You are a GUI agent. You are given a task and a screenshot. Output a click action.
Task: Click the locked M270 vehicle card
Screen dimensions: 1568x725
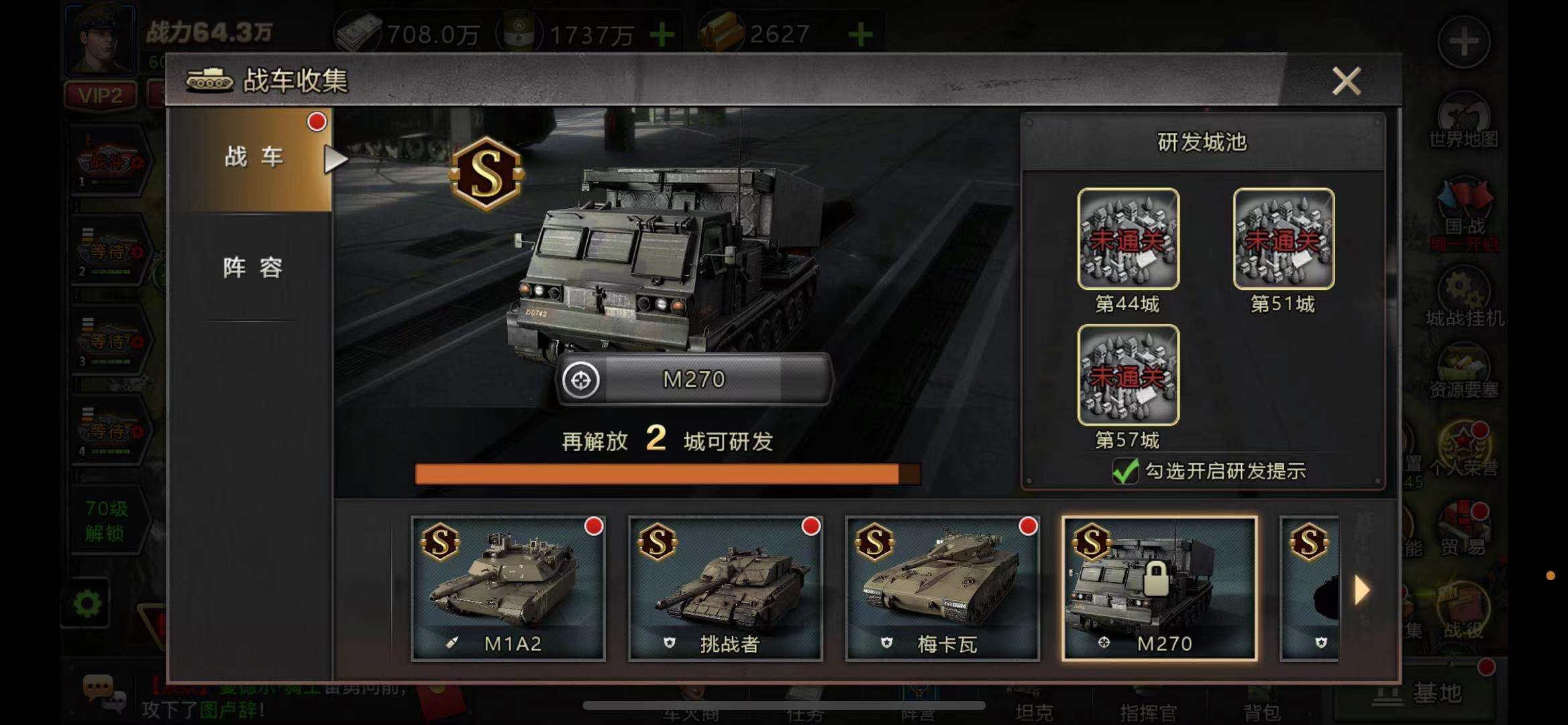point(1159,589)
